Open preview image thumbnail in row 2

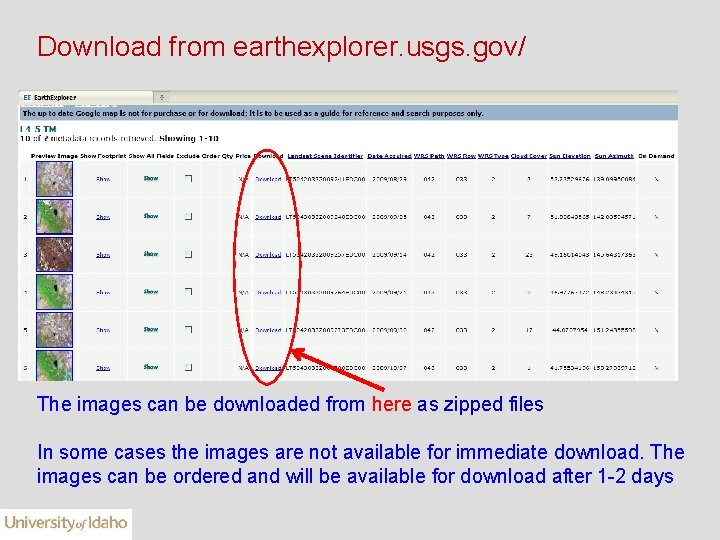(x=54, y=216)
